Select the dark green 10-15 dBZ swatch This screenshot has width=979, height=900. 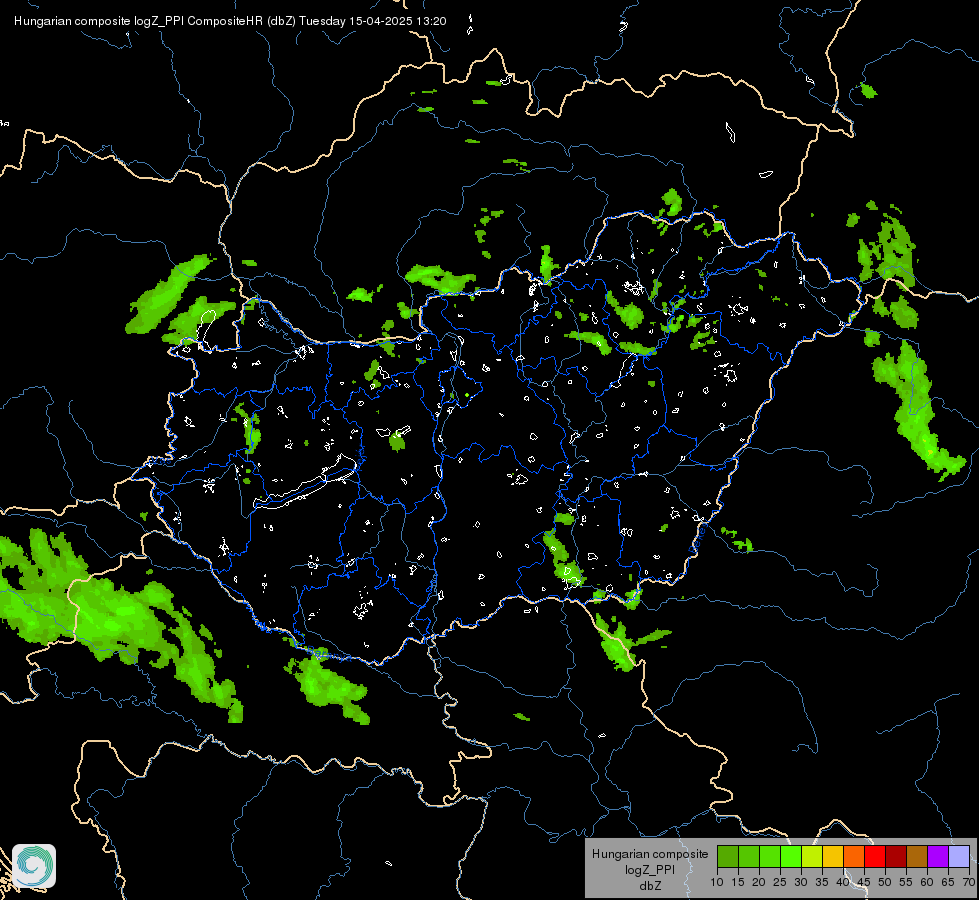pyautogui.click(x=728, y=856)
